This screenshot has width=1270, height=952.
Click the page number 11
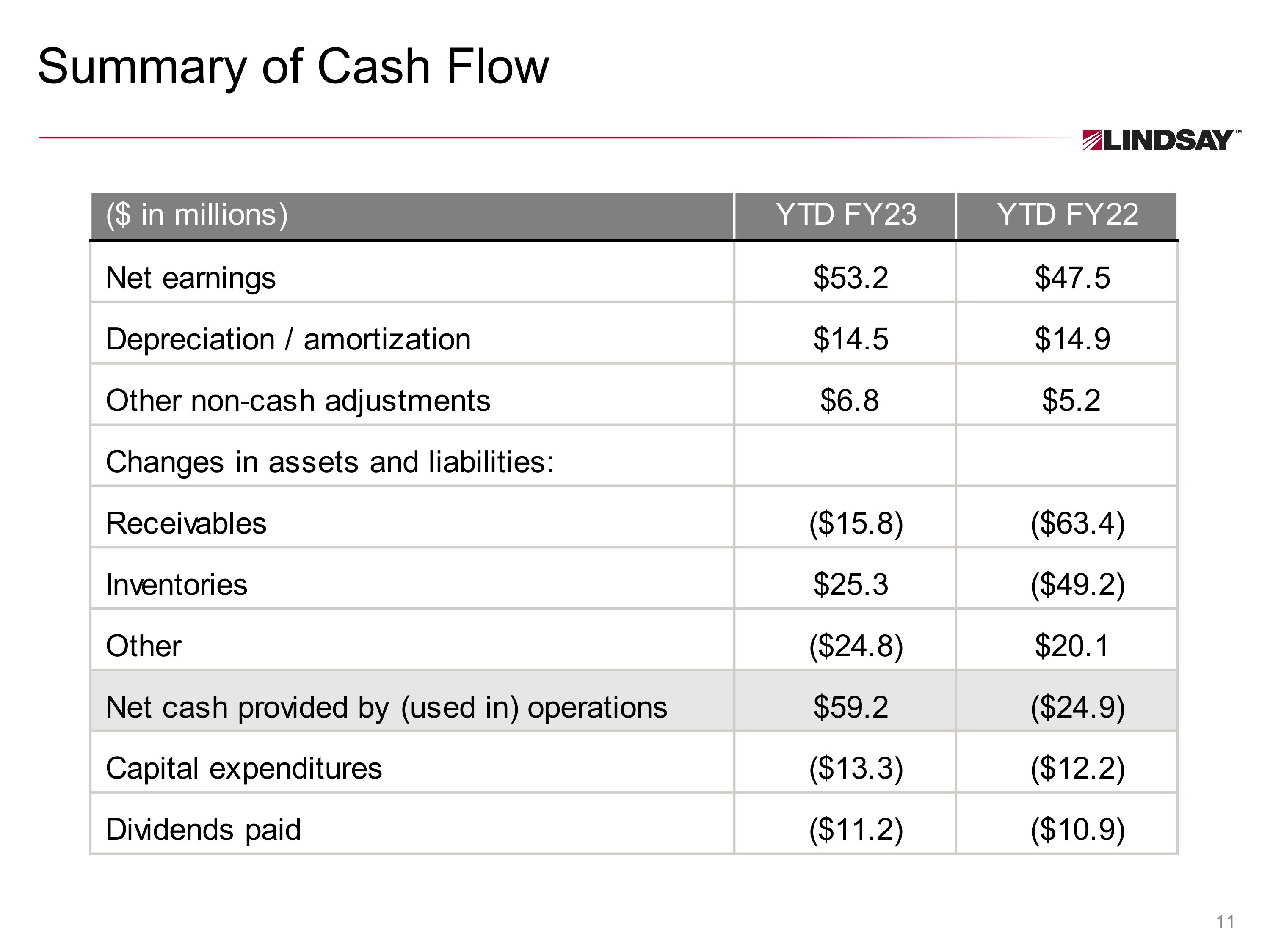[1225, 922]
